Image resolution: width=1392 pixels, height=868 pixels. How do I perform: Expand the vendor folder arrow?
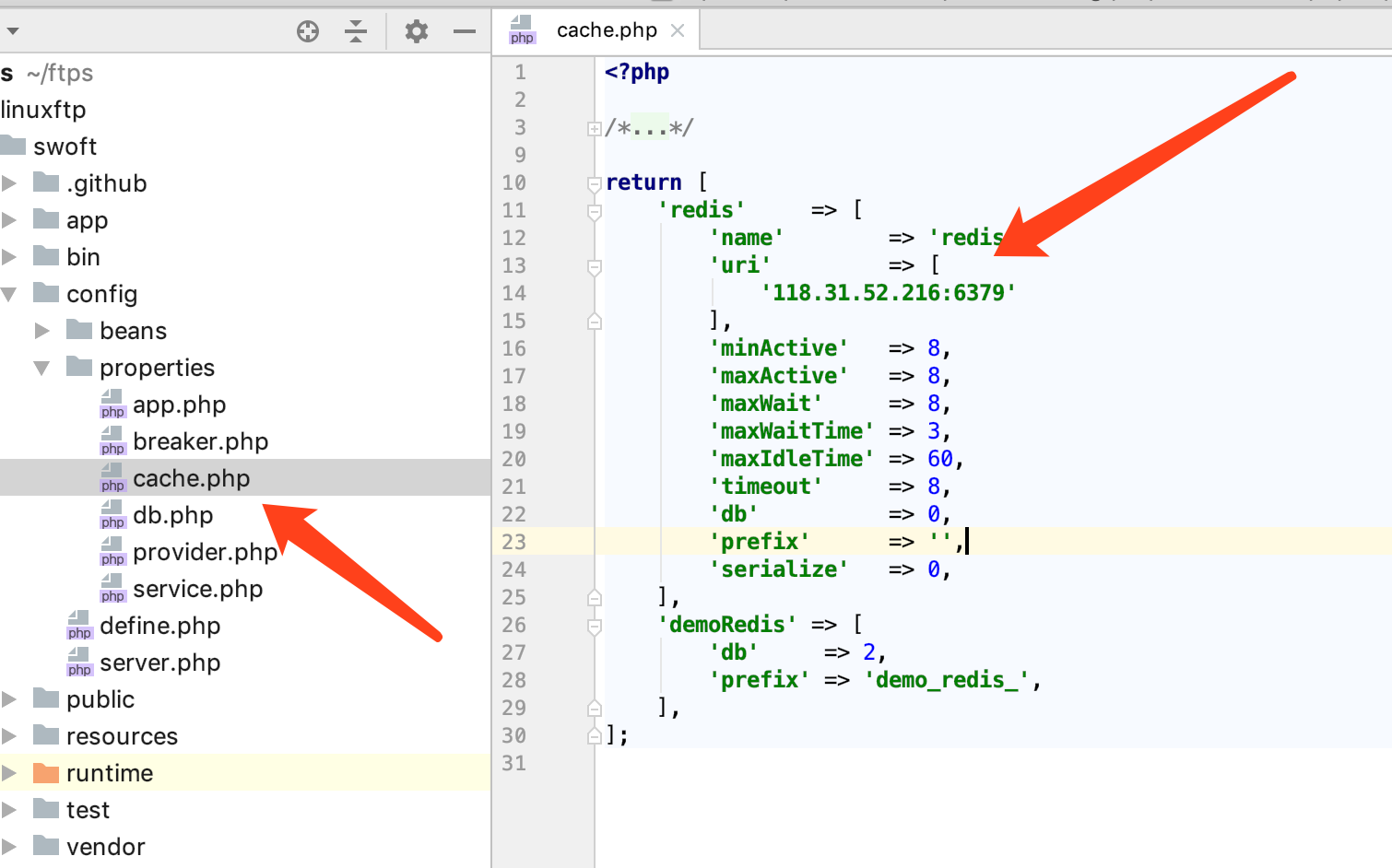9,847
